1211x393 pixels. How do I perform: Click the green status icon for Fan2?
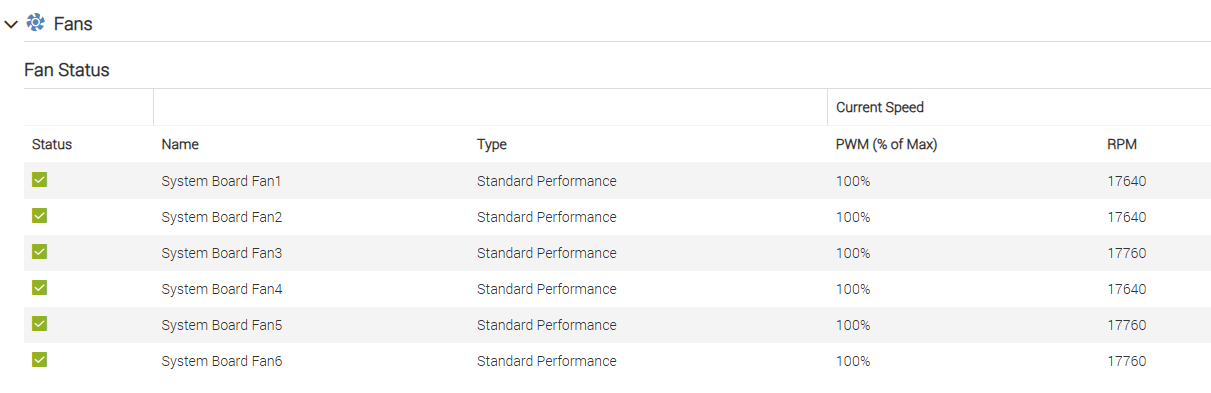(x=40, y=216)
